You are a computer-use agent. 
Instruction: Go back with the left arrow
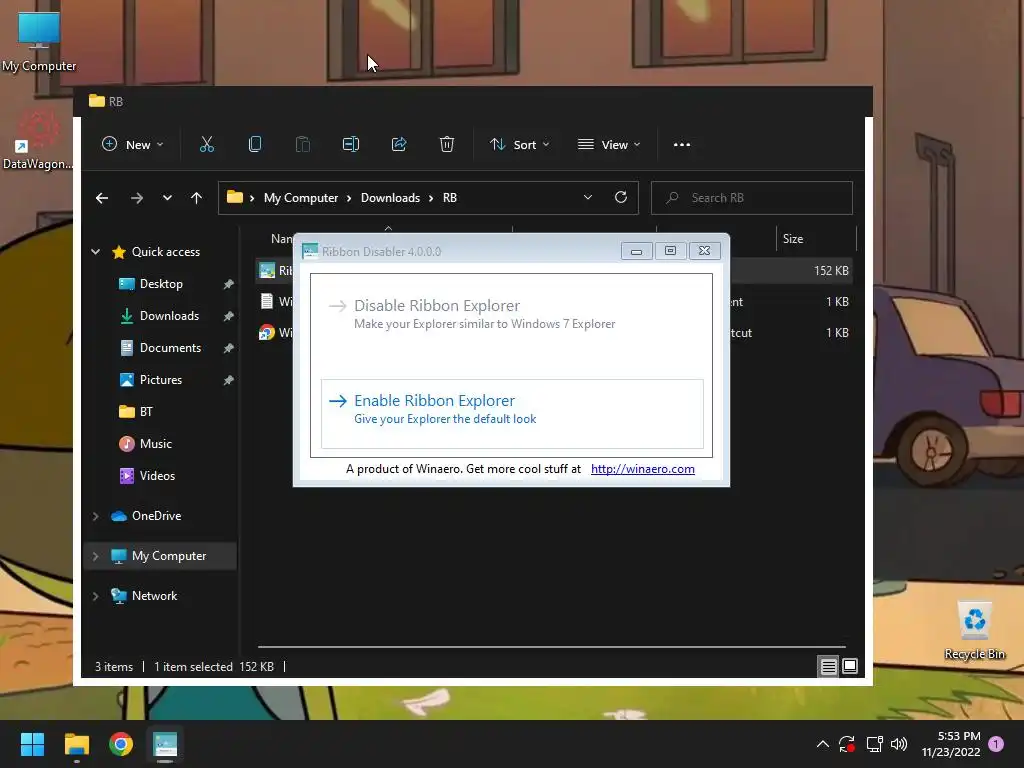pos(102,198)
